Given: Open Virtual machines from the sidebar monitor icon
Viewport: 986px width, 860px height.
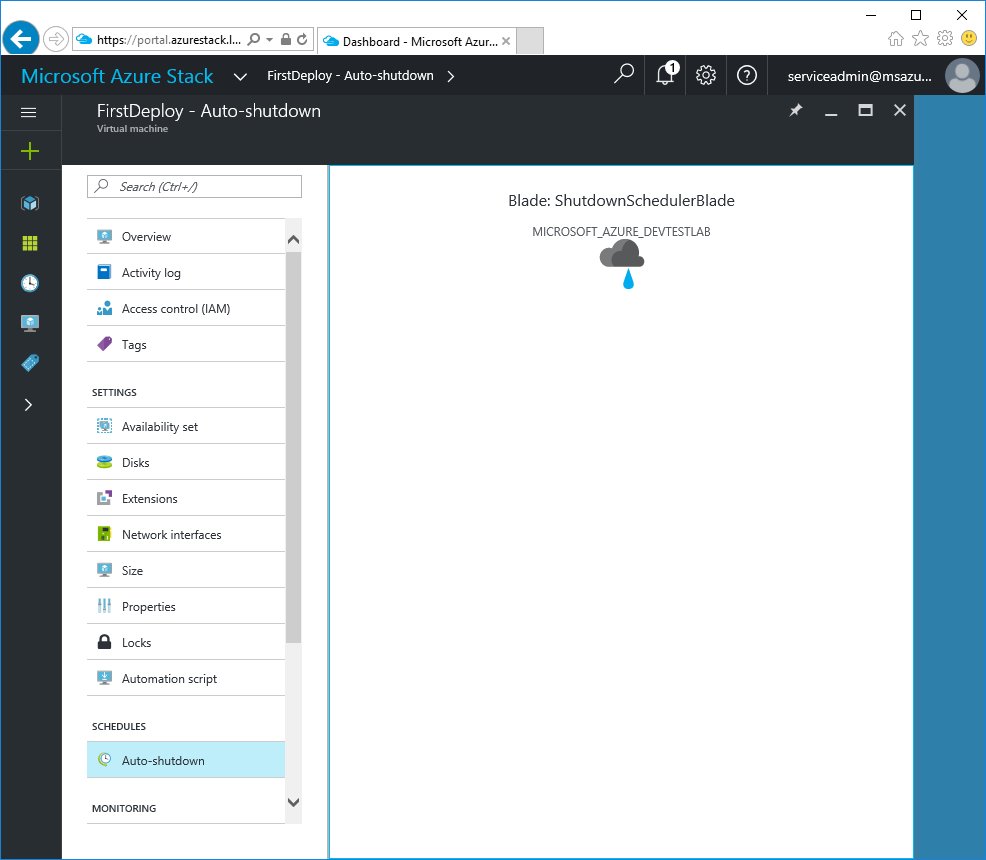Looking at the screenshot, I should 31,322.
